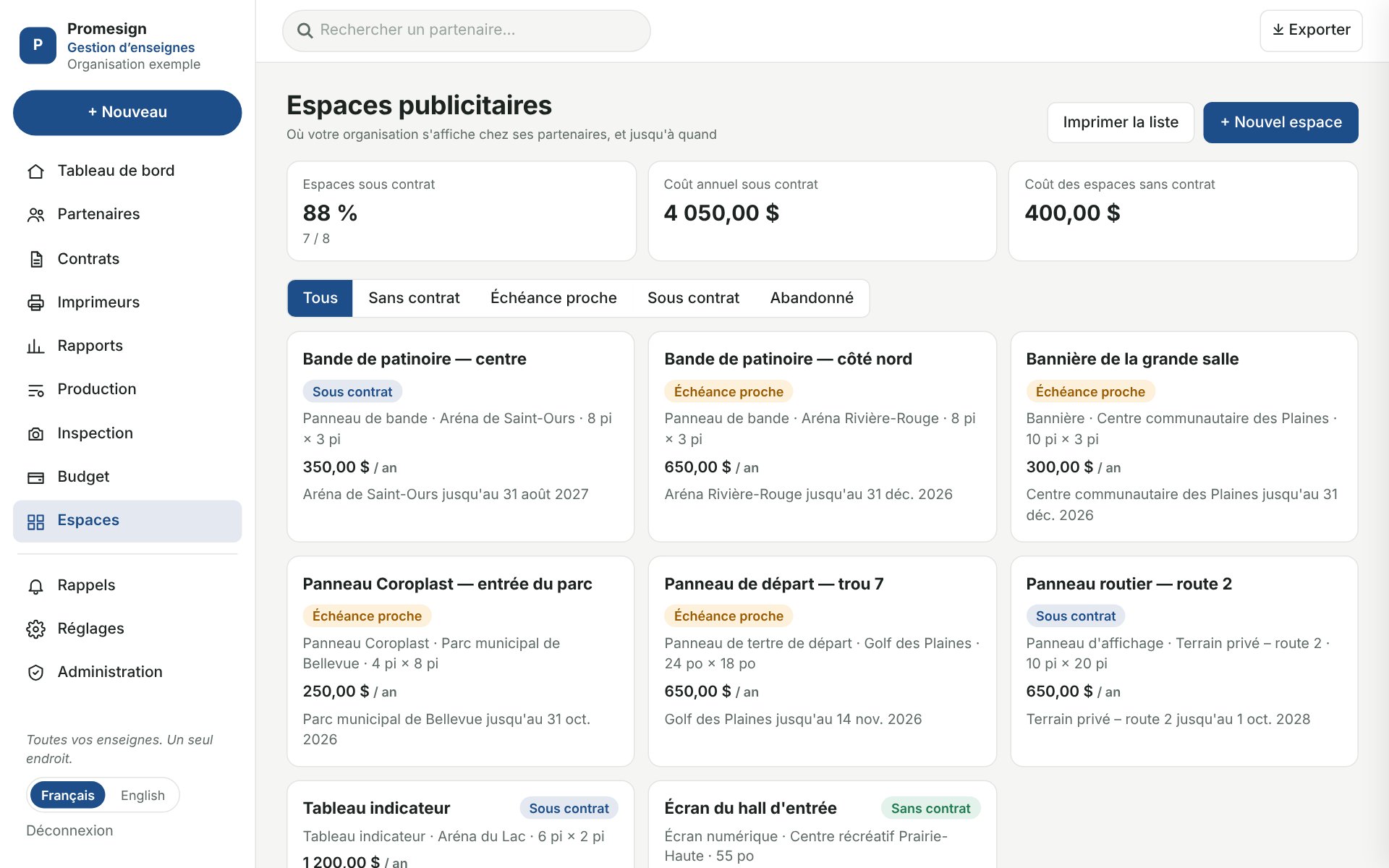This screenshot has width=1389, height=868.
Task: Click the Promesign logo icon
Action: [x=38, y=46]
